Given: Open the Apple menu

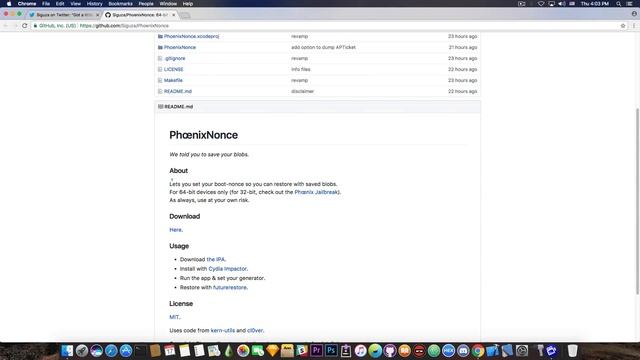Looking at the screenshot, I should click(x=9, y=4).
